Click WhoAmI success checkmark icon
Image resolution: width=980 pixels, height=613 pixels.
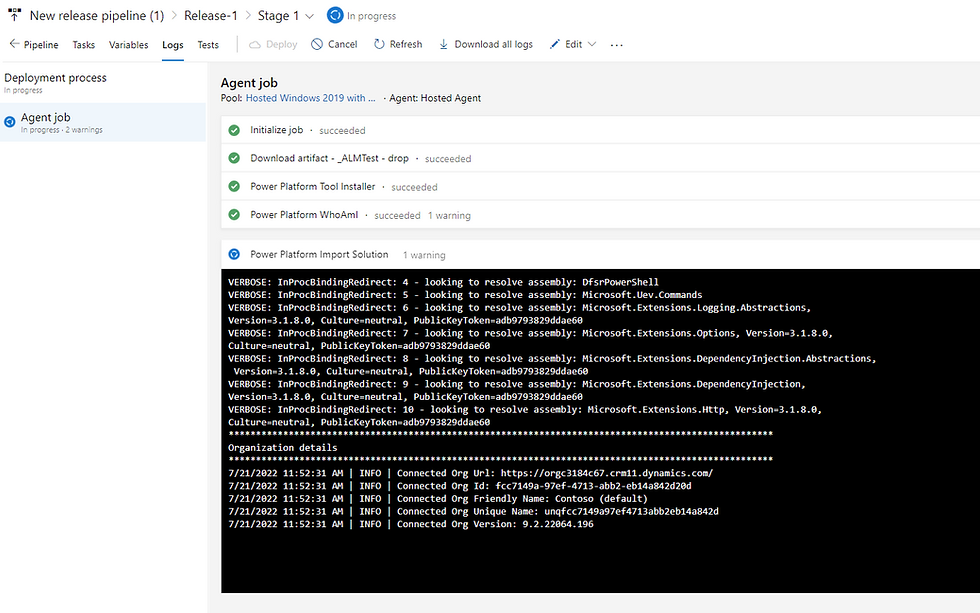pos(234,214)
